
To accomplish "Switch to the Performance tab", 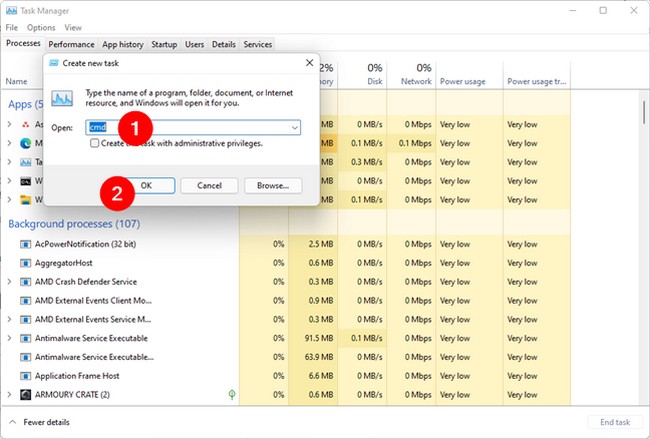I will 71,45.
